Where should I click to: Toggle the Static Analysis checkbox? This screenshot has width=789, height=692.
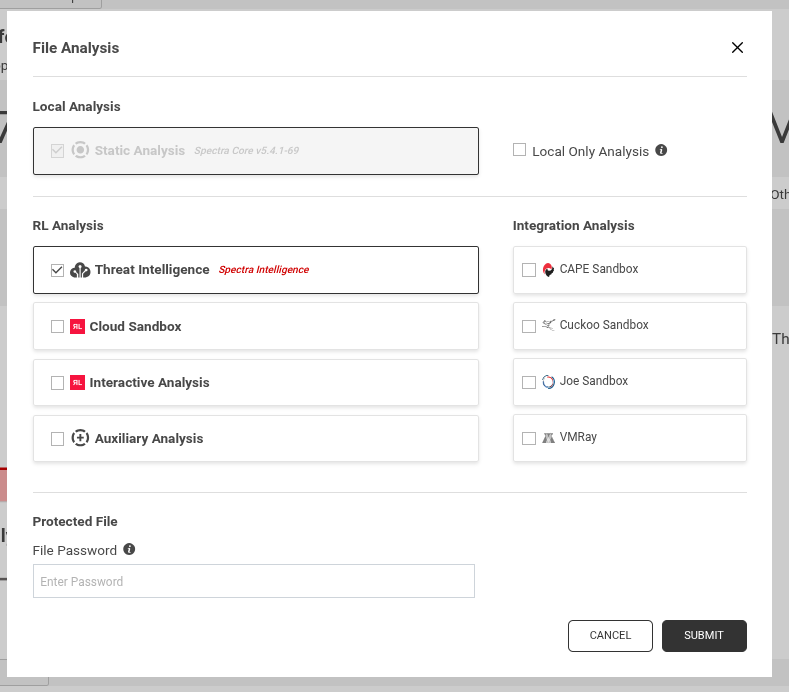pyautogui.click(x=57, y=150)
